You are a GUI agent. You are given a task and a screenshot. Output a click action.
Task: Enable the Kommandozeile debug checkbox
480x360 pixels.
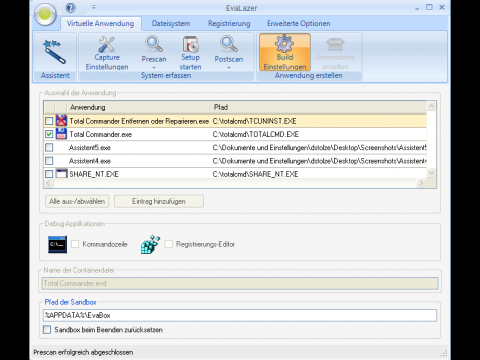pos(75,244)
